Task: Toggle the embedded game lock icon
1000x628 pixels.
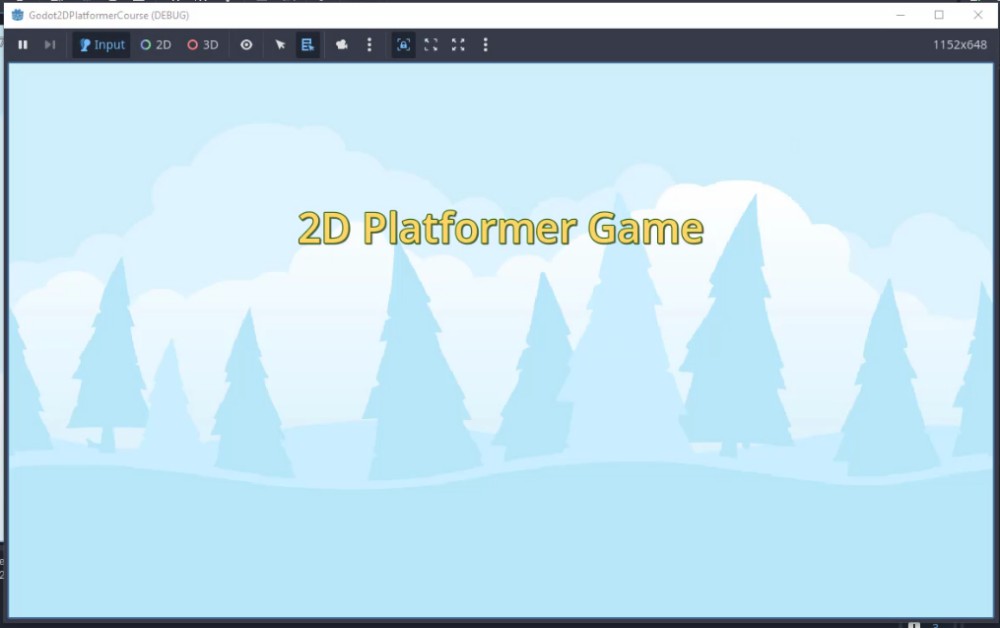Action: pyautogui.click(x=403, y=45)
